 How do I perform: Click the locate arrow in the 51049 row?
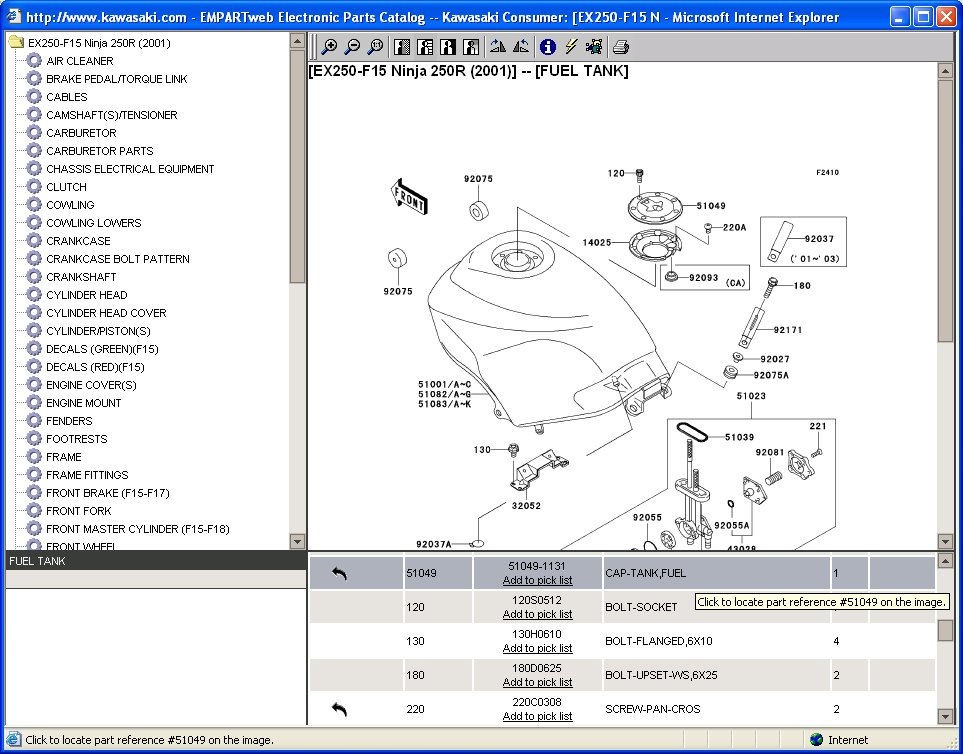[339, 573]
